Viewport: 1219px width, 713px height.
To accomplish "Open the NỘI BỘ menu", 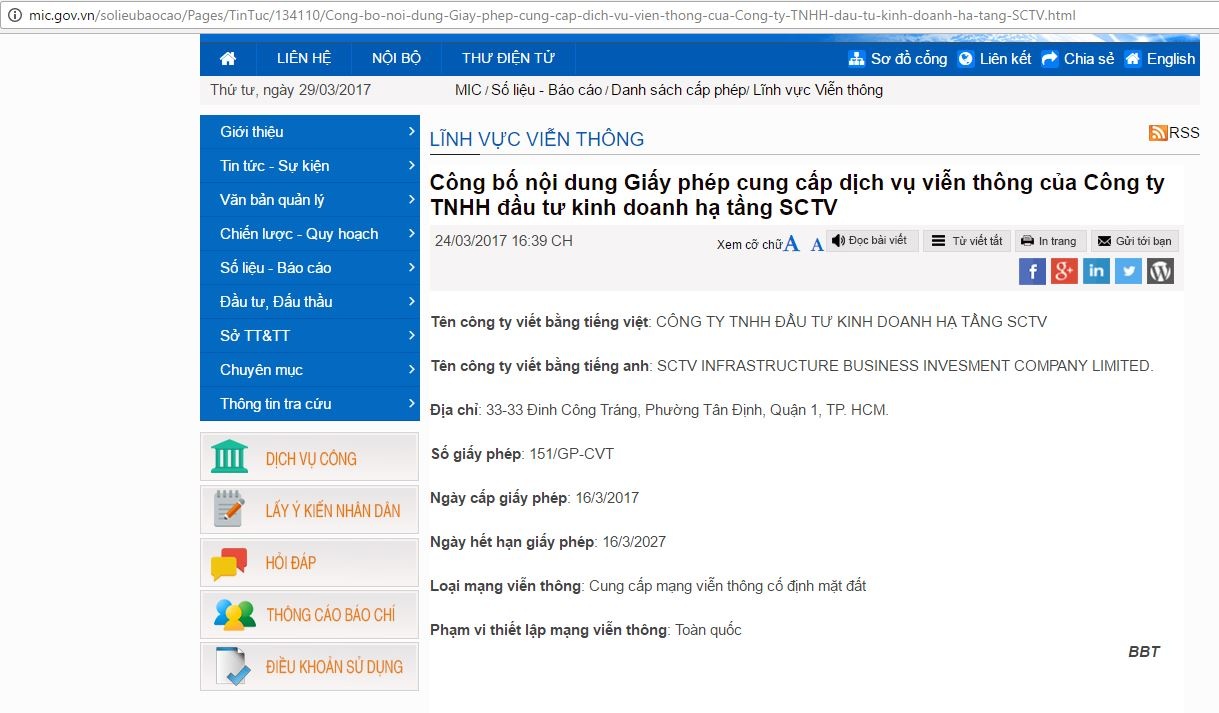I will point(397,57).
